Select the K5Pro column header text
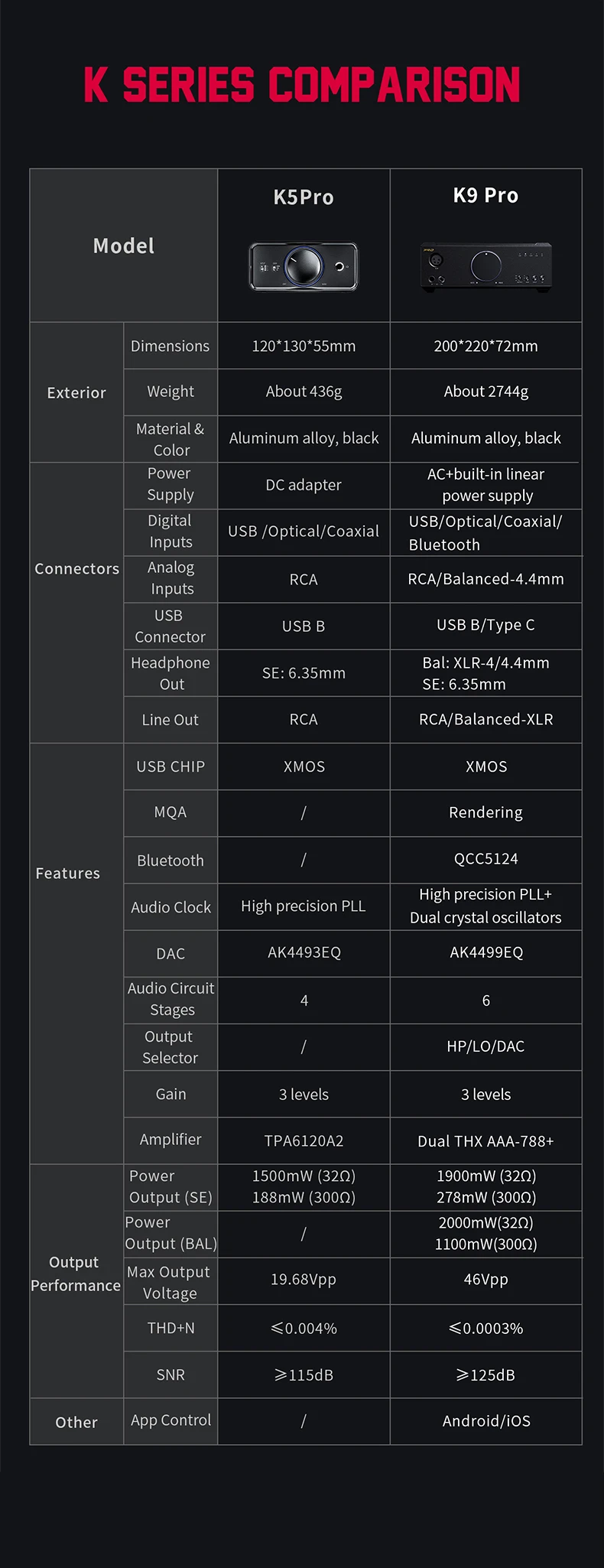 tap(304, 197)
